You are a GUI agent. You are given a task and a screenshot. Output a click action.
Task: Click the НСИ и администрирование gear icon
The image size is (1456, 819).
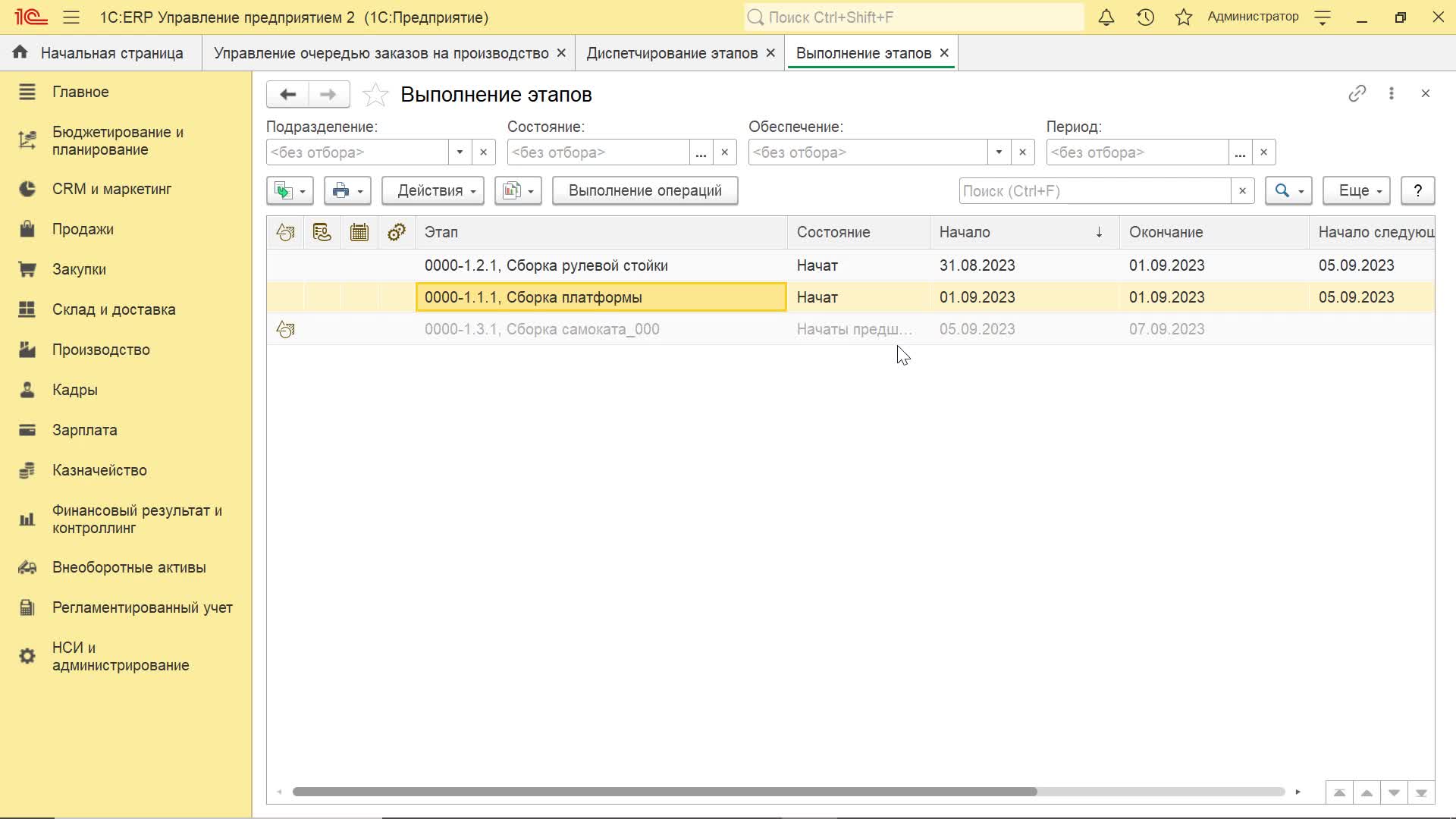(x=27, y=656)
